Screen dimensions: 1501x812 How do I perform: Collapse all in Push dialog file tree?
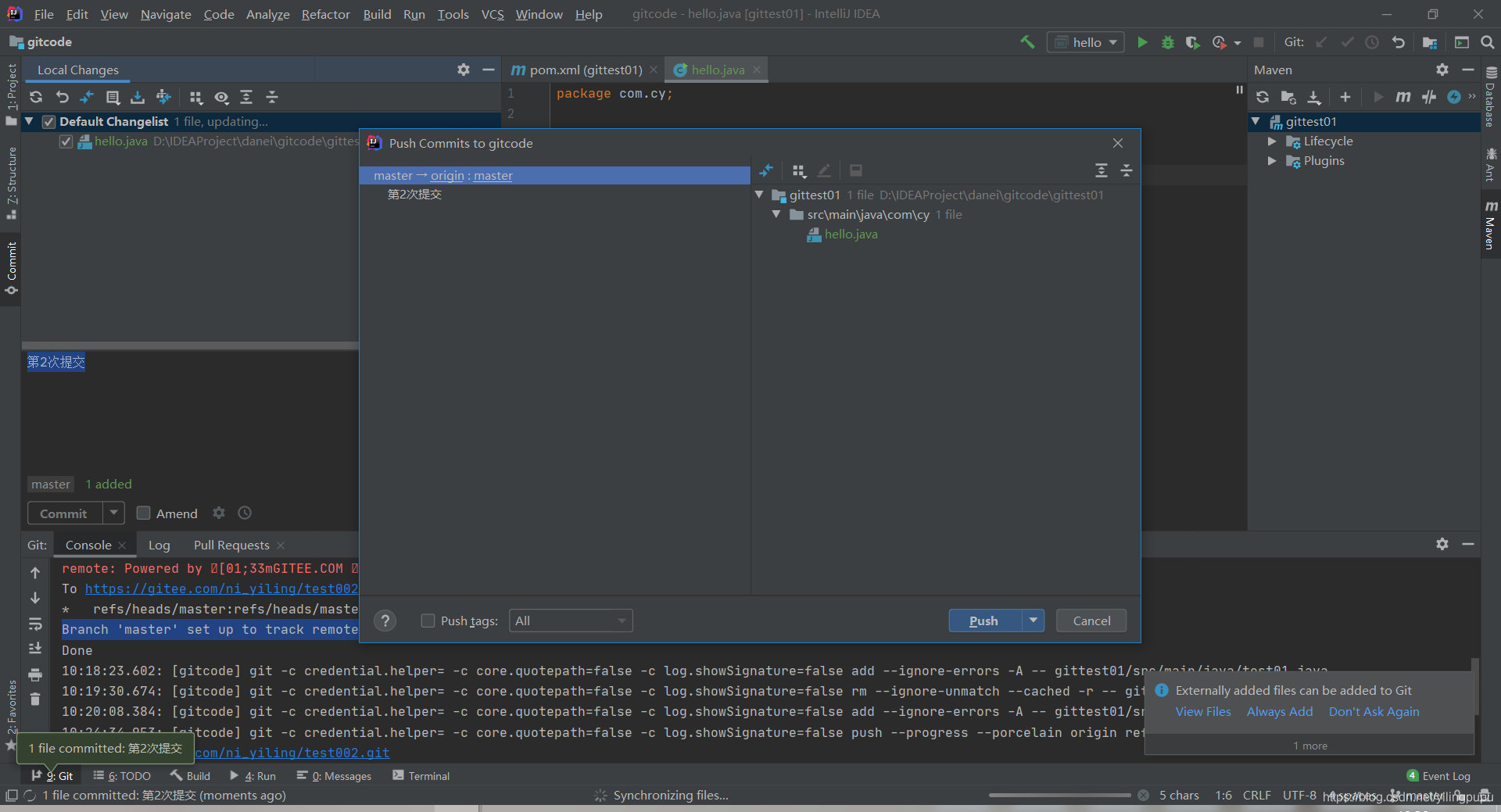click(1127, 170)
